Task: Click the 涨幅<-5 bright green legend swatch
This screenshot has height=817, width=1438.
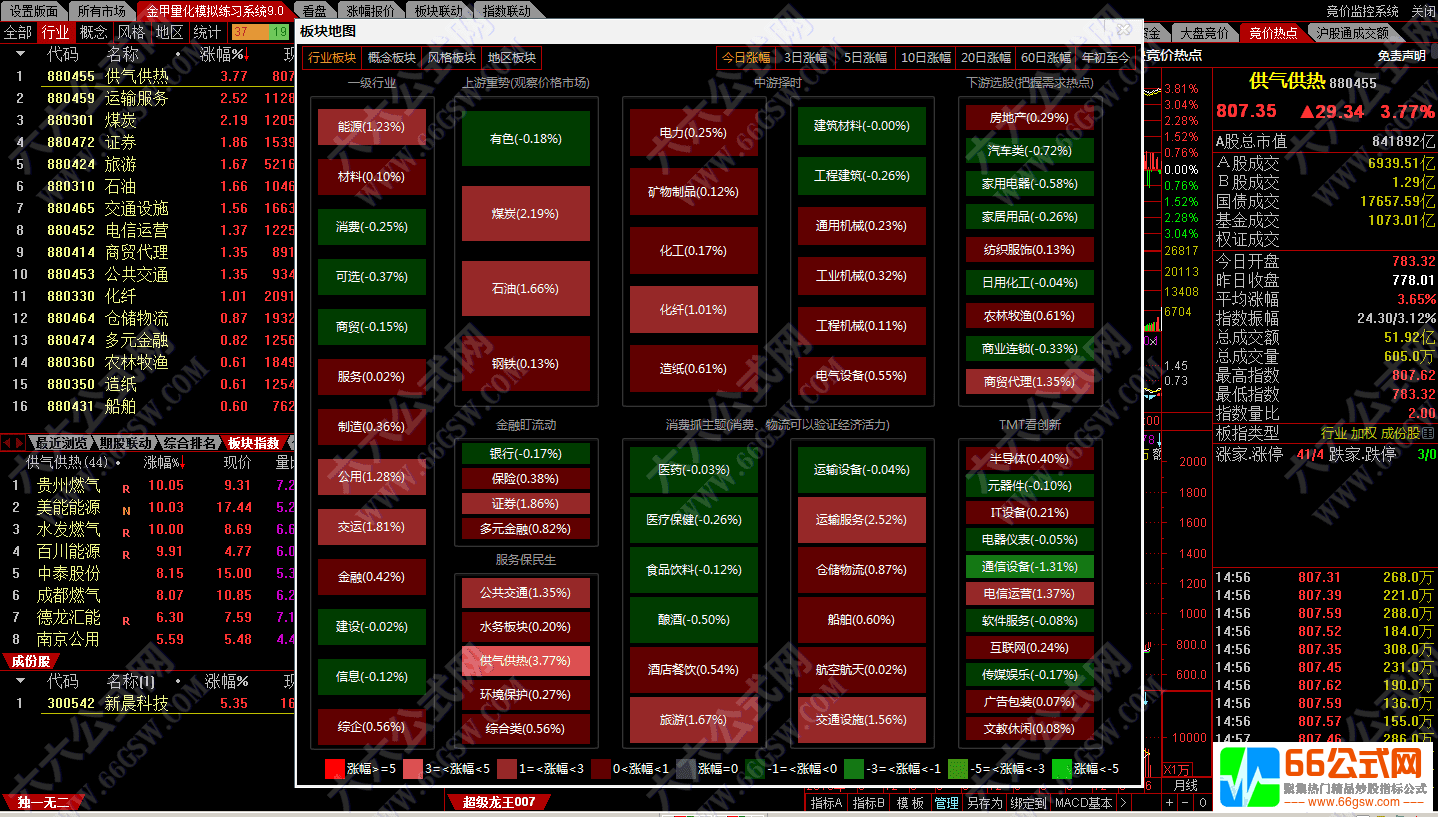Action: point(1062,769)
